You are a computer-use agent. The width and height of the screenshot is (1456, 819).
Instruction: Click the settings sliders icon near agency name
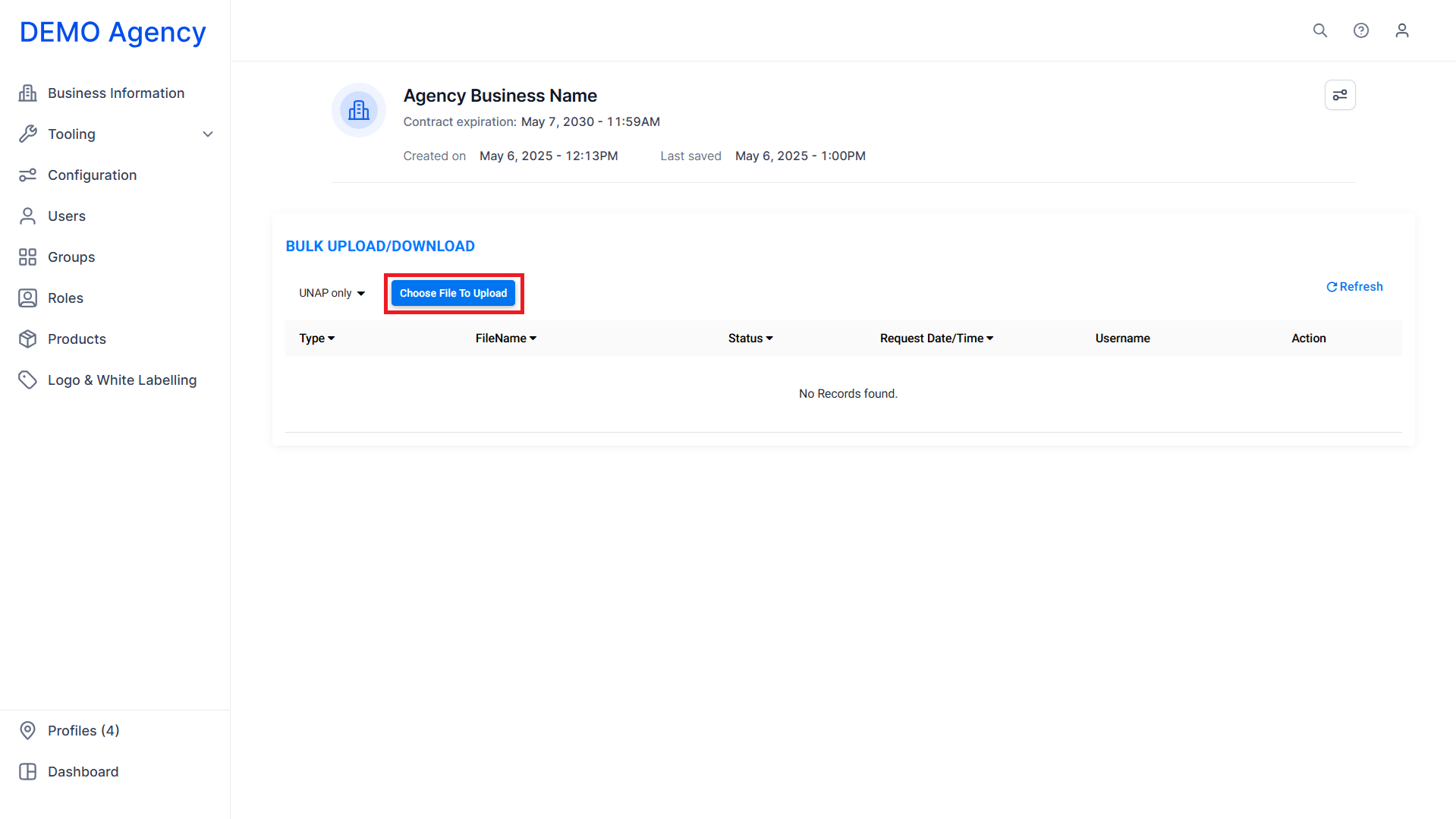coord(1340,95)
